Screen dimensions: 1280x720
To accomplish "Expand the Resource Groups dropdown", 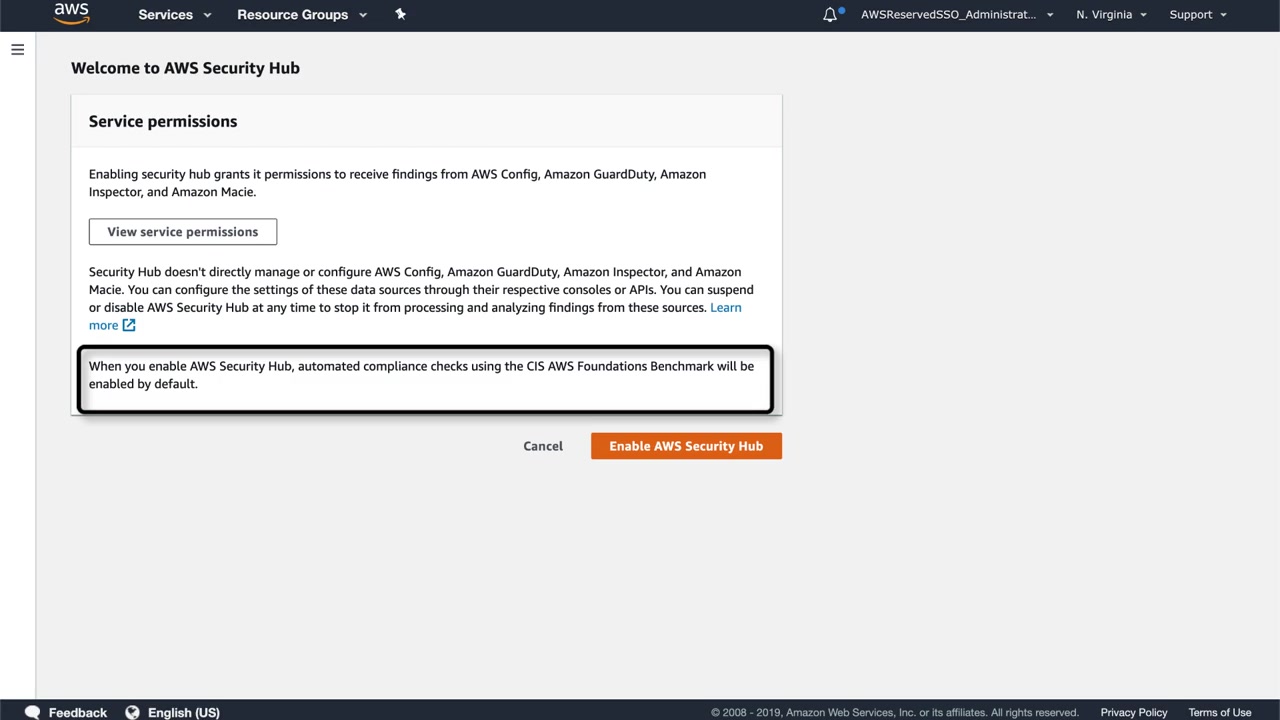I will tap(302, 15).
